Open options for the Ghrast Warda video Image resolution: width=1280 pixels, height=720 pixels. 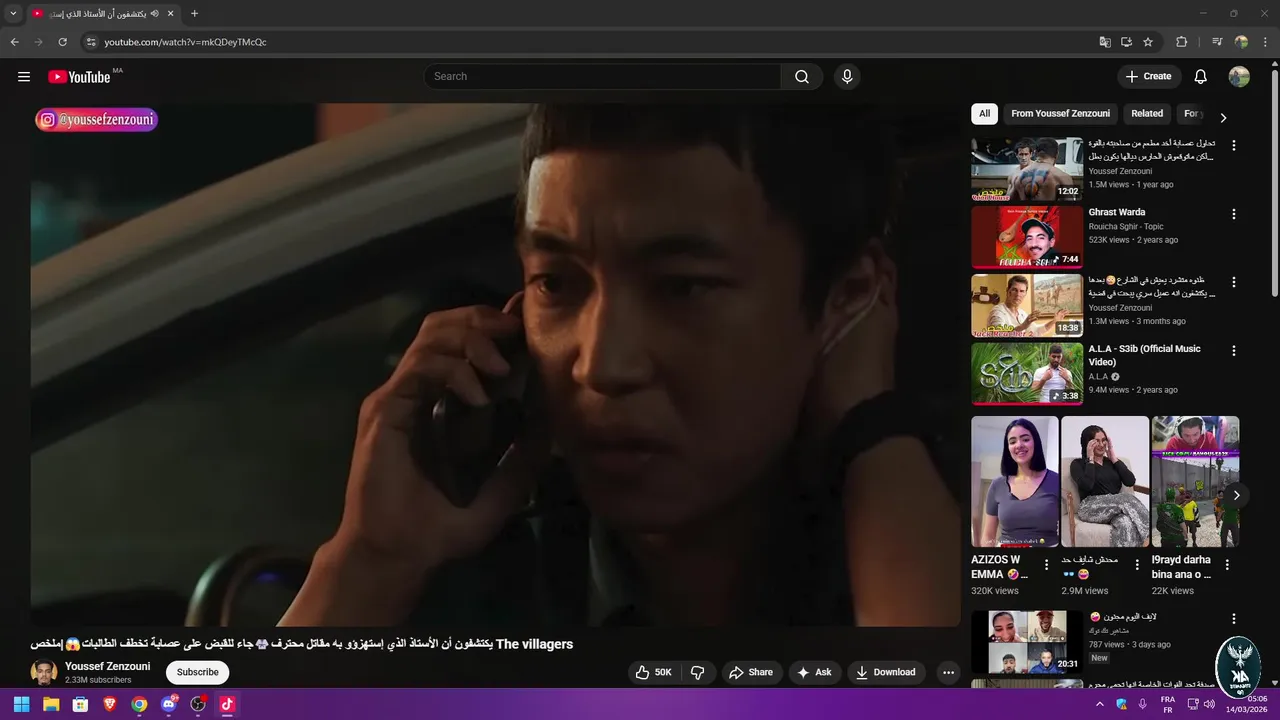point(1233,214)
